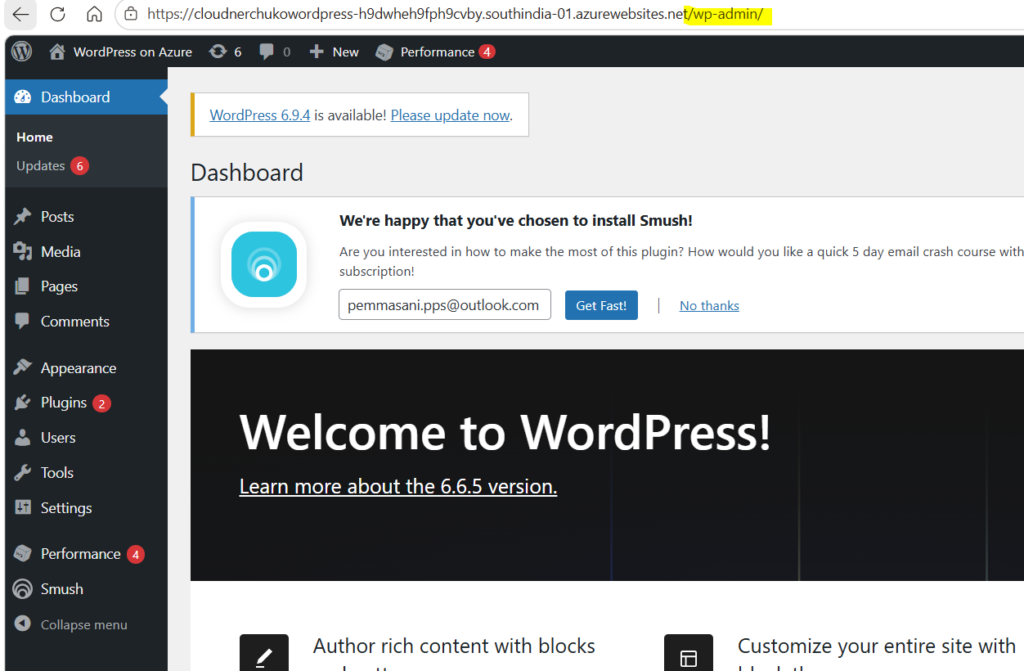Click the Comments bubble icon in sidebar
Viewport: 1024px width, 671px height.
tap(23, 321)
